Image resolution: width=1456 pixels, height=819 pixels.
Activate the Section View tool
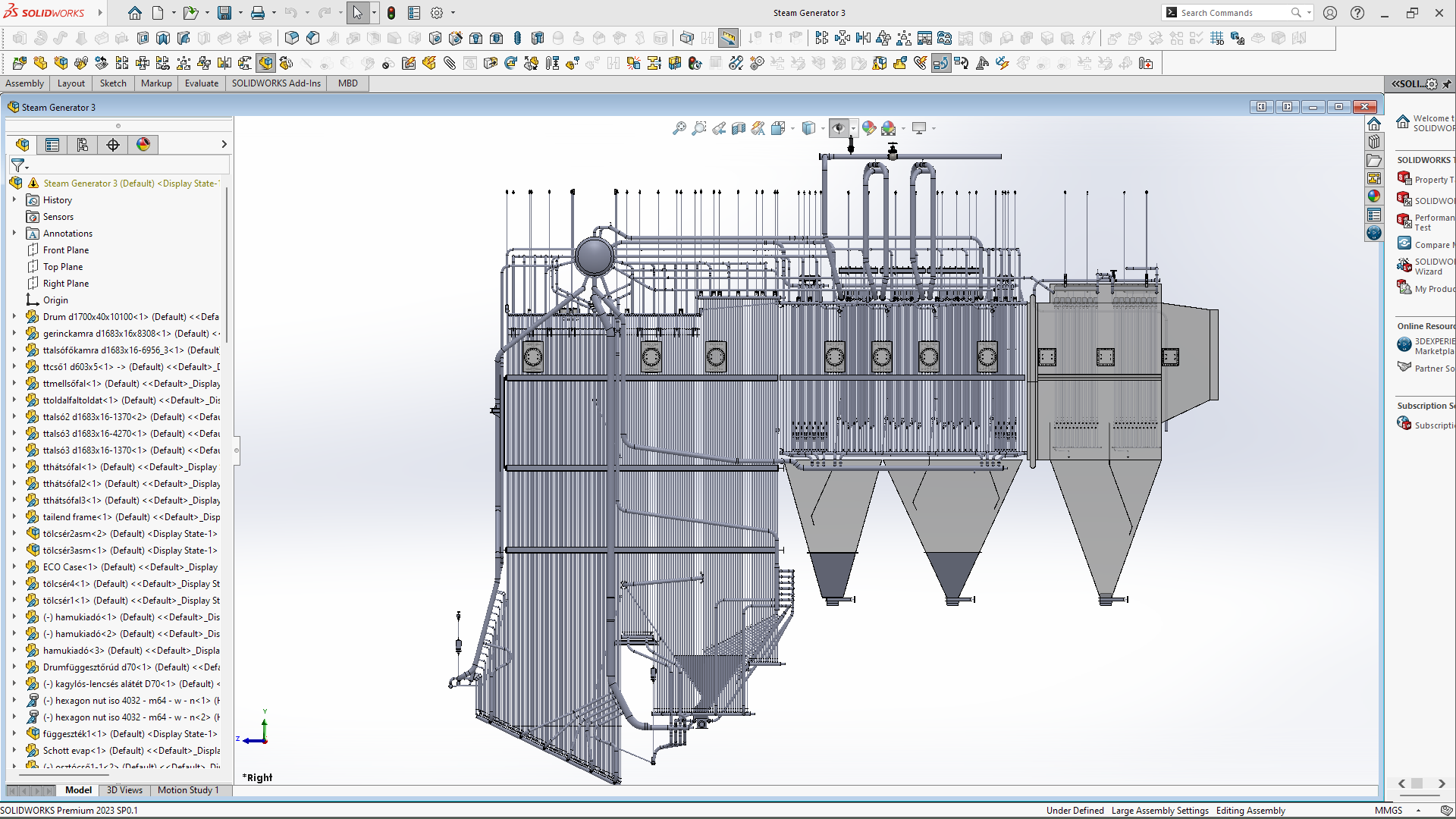point(739,128)
